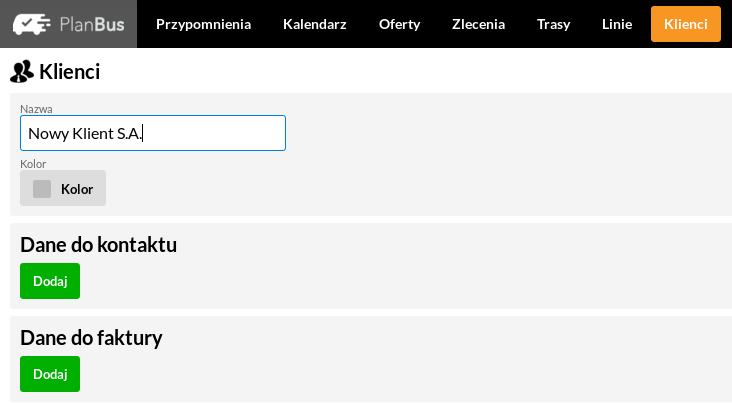Click the Kolor label above the button

pos(33,164)
